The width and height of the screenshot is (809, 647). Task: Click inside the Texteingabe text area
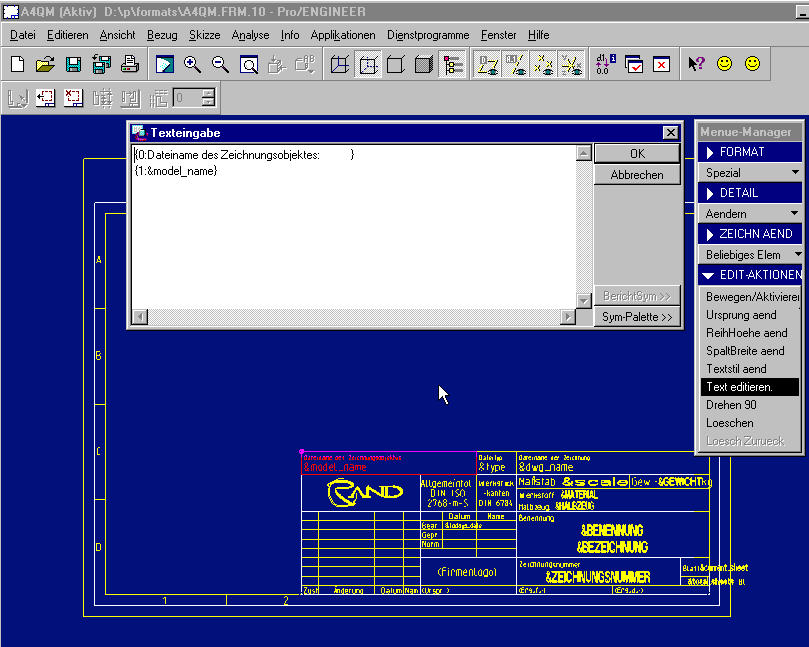click(x=354, y=227)
